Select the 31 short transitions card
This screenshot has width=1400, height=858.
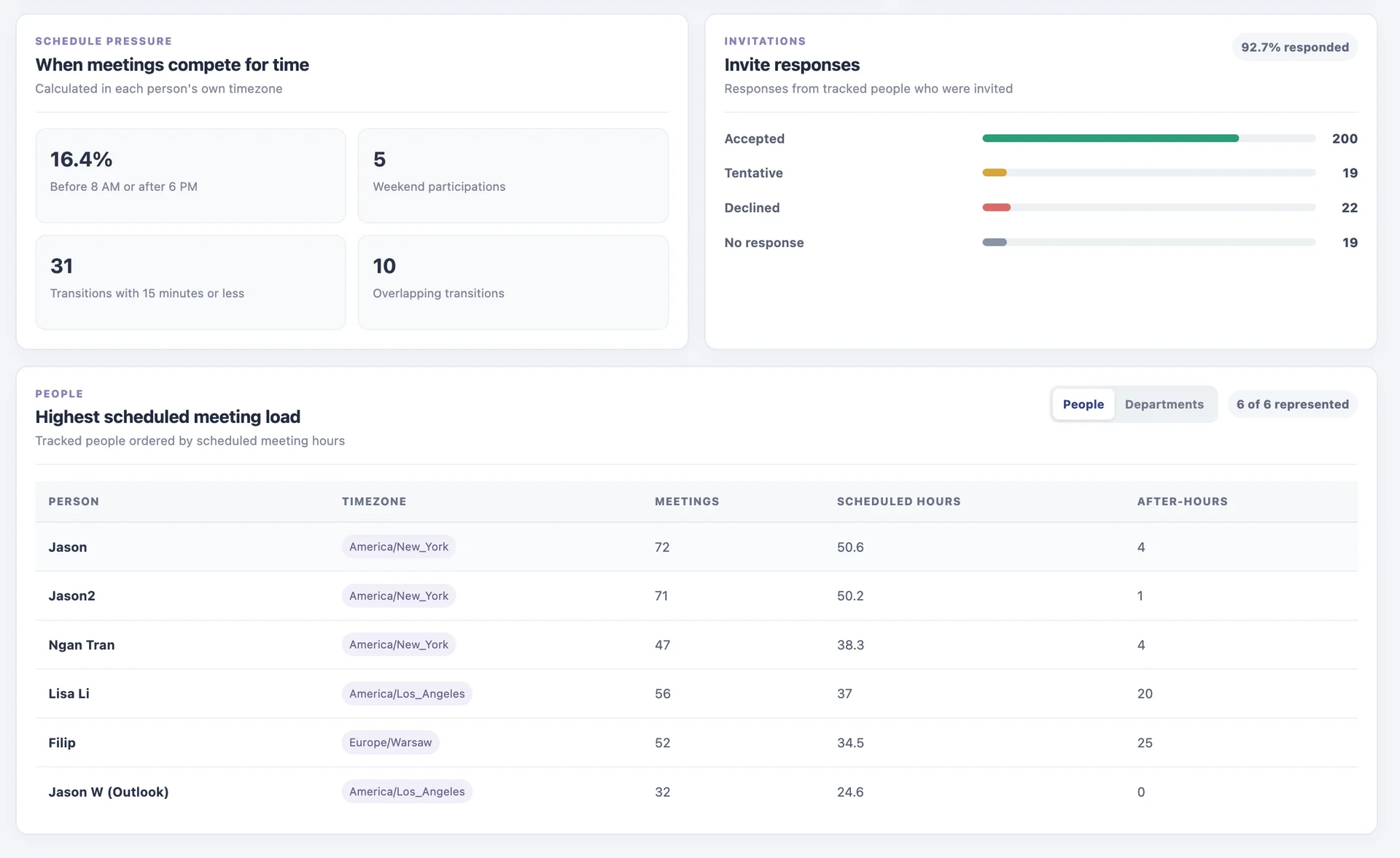pyautogui.click(x=190, y=282)
